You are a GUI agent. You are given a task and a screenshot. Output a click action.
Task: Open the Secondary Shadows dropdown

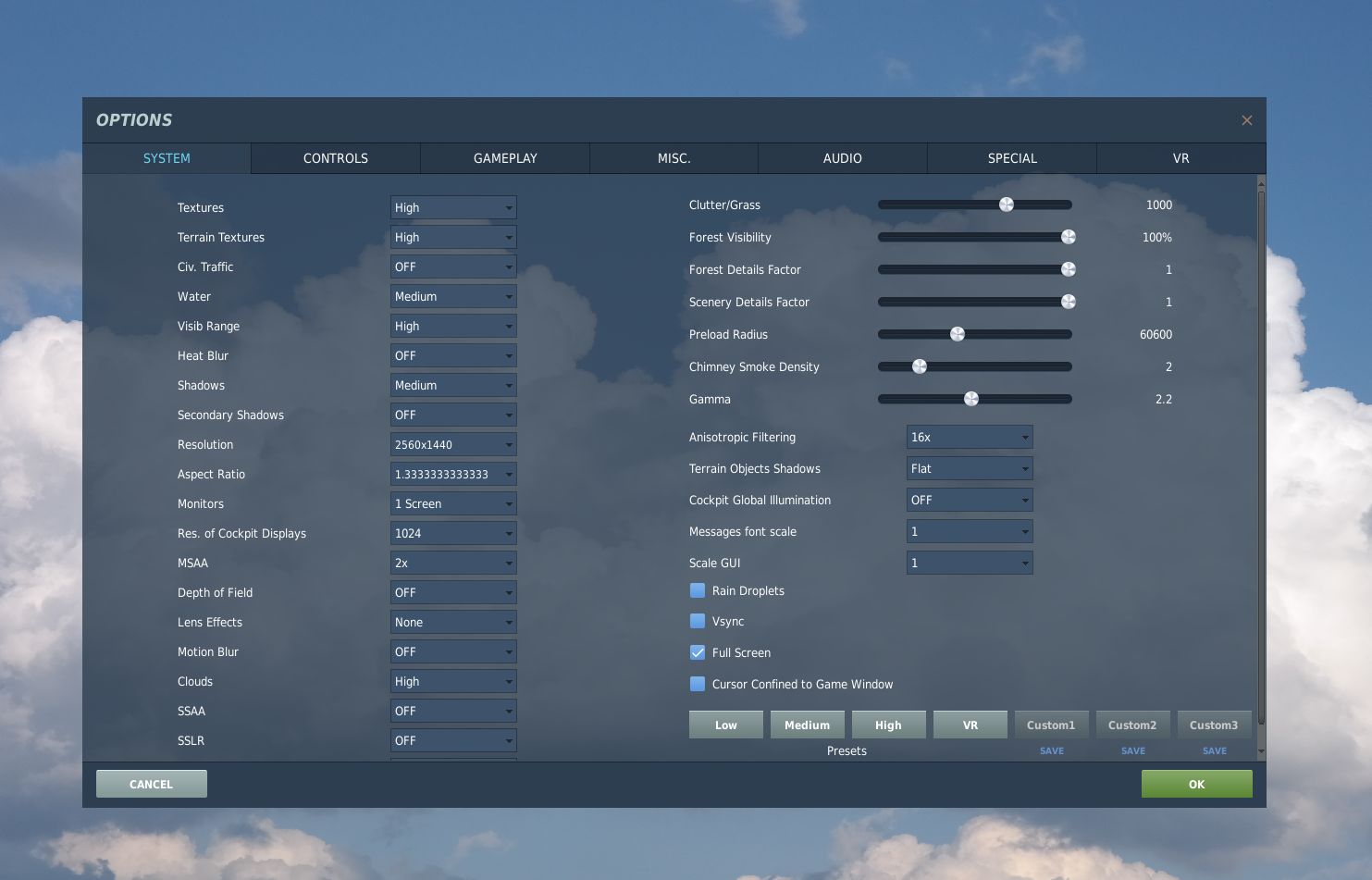coord(453,415)
